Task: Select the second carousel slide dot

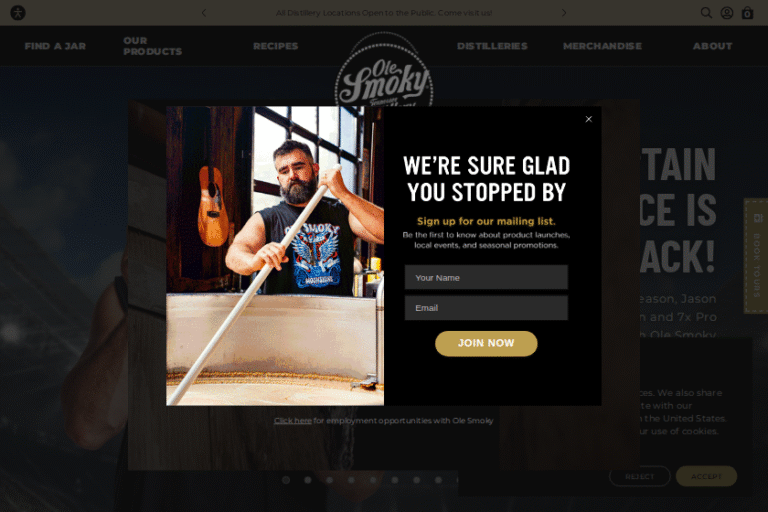Action: coord(308,480)
